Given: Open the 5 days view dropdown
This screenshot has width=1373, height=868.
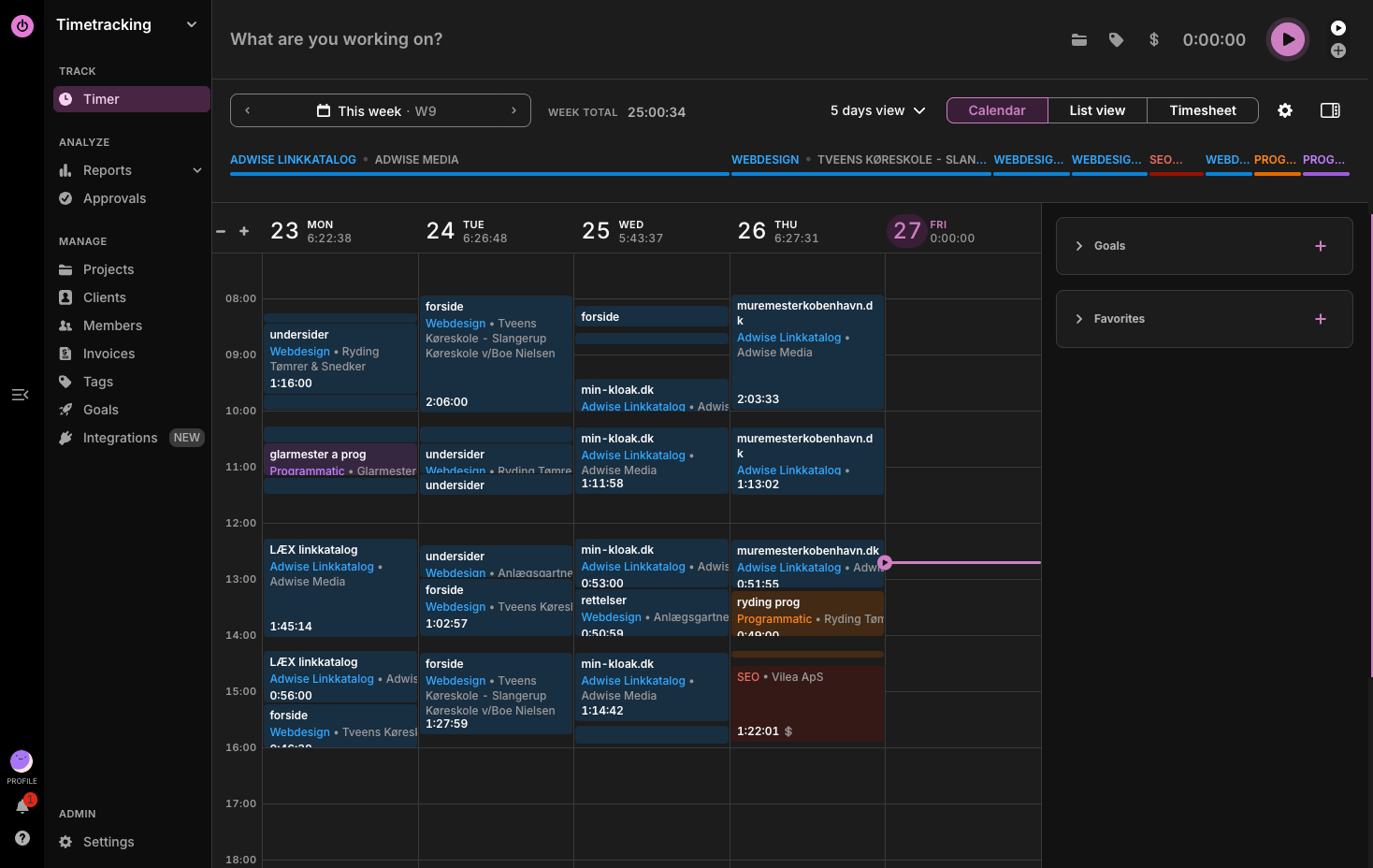Looking at the screenshot, I should point(877,110).
